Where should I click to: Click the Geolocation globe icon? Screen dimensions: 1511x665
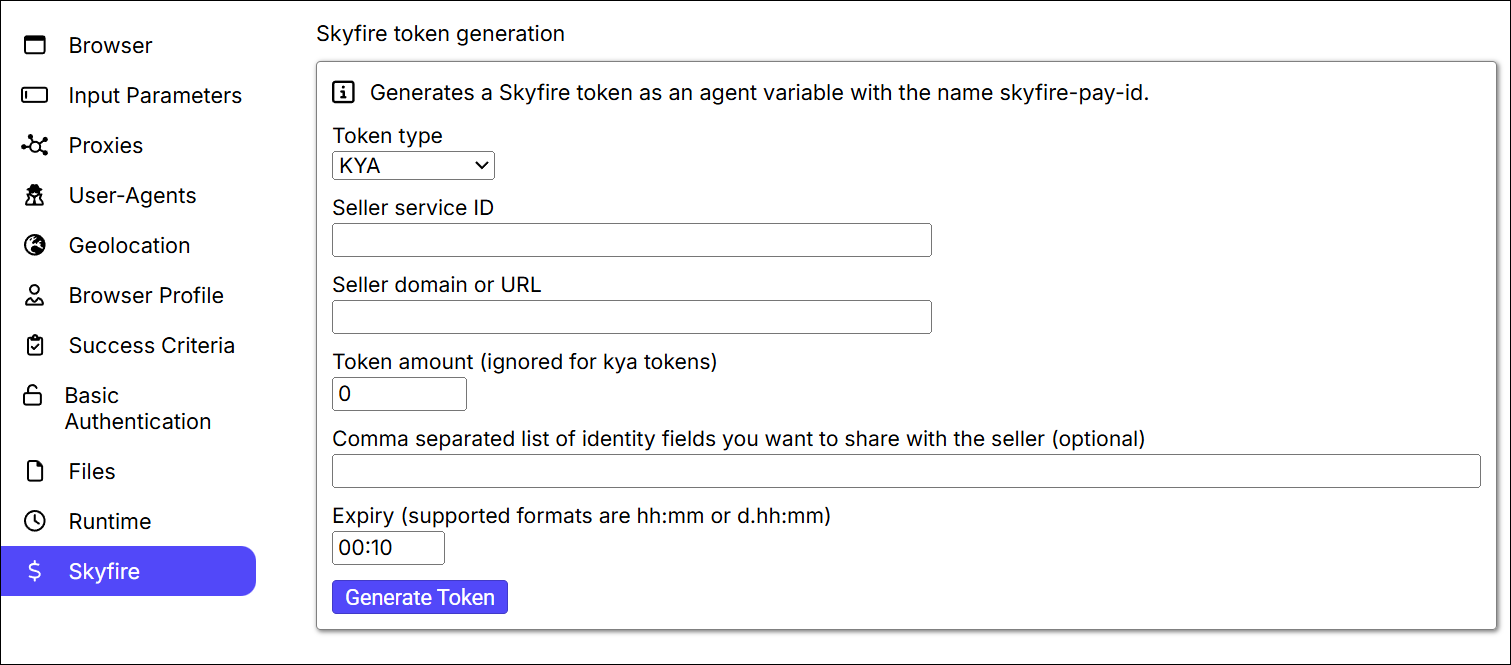click(35, 245)
